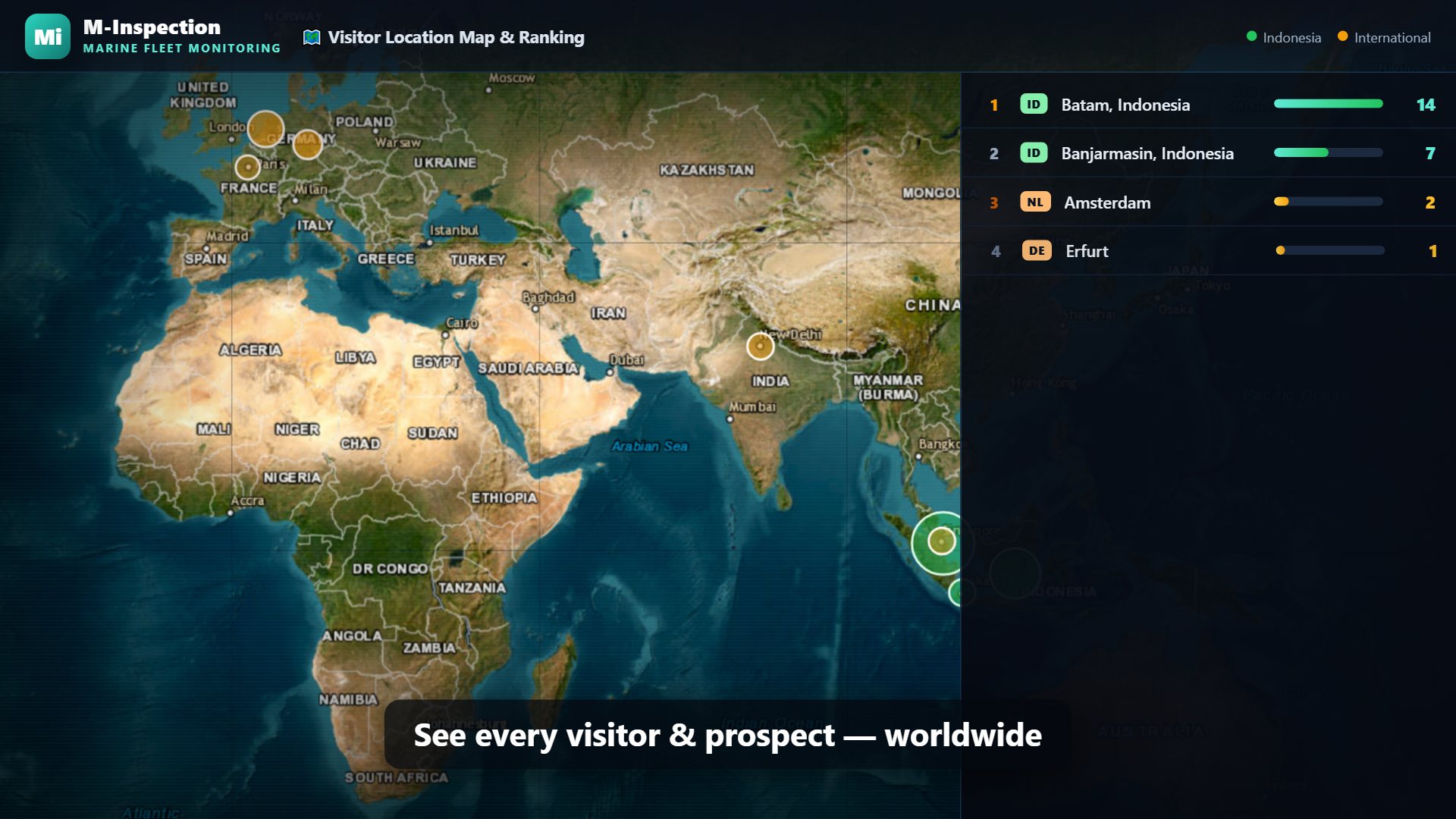
Task: Select Erfurt in the ranking list
Action: [x=1208, y=250]
